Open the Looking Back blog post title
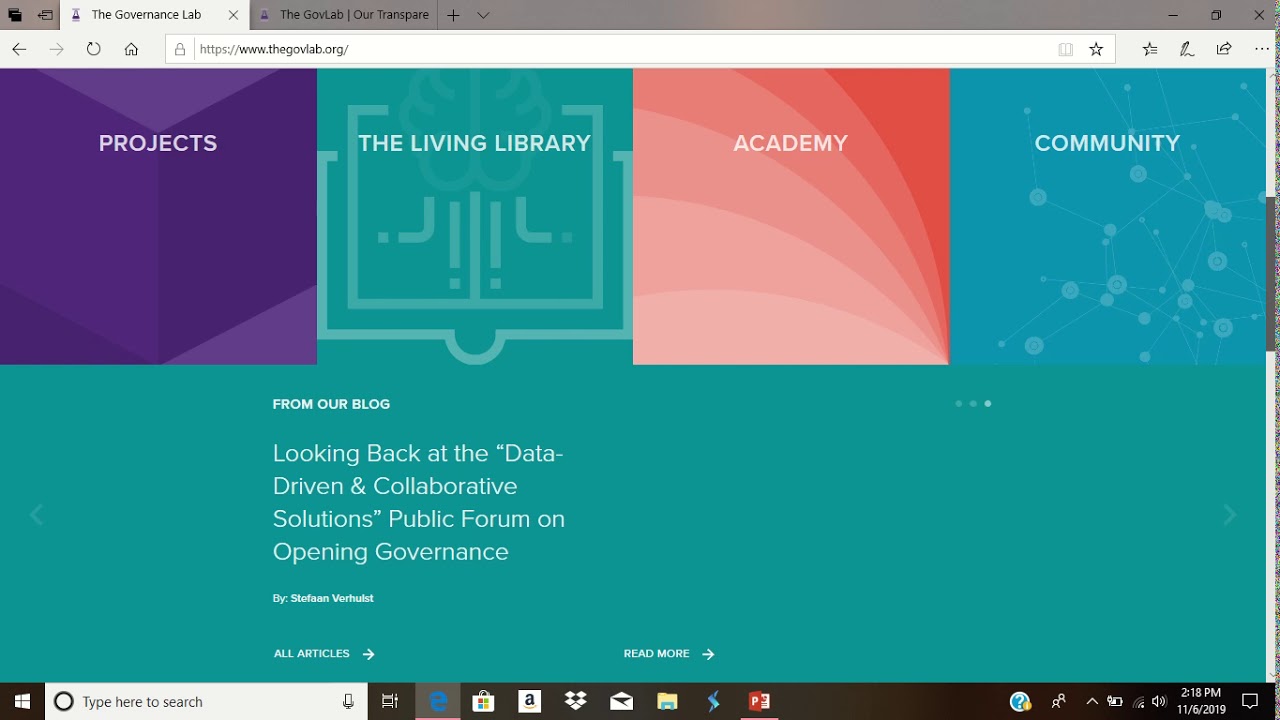The height and width of the screenshot is (720, 1280). pyautogui.click(x=419, y=502)
